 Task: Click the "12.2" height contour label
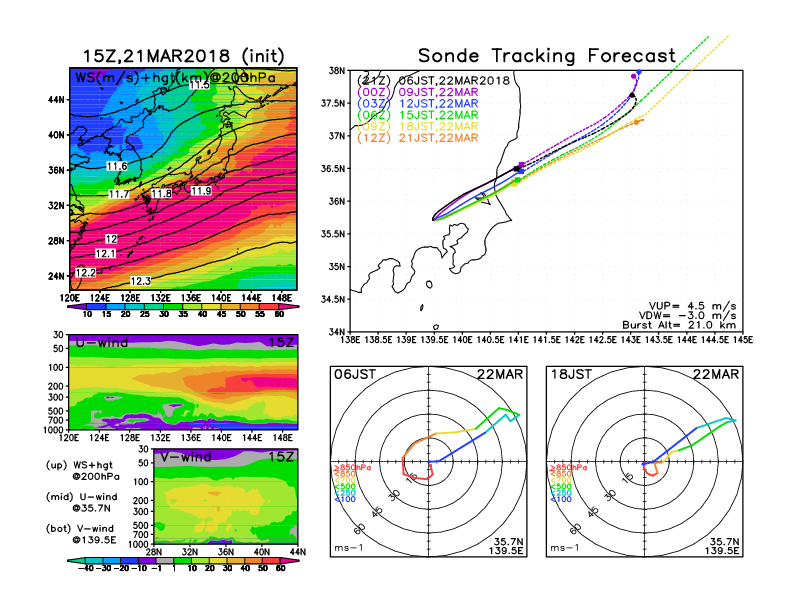click(x=85, y=273)
